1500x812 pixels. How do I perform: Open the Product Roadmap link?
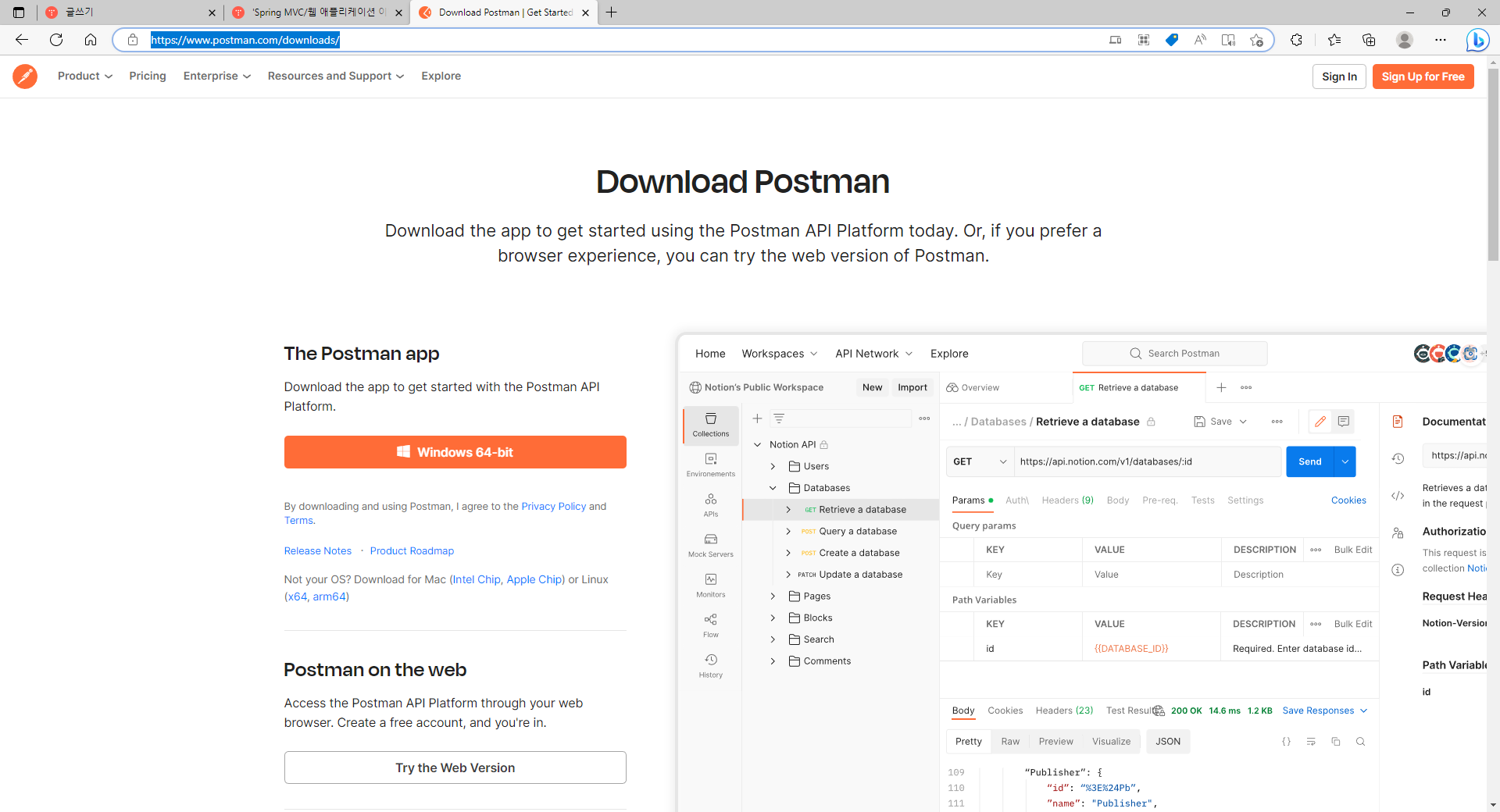click(412, 550)
